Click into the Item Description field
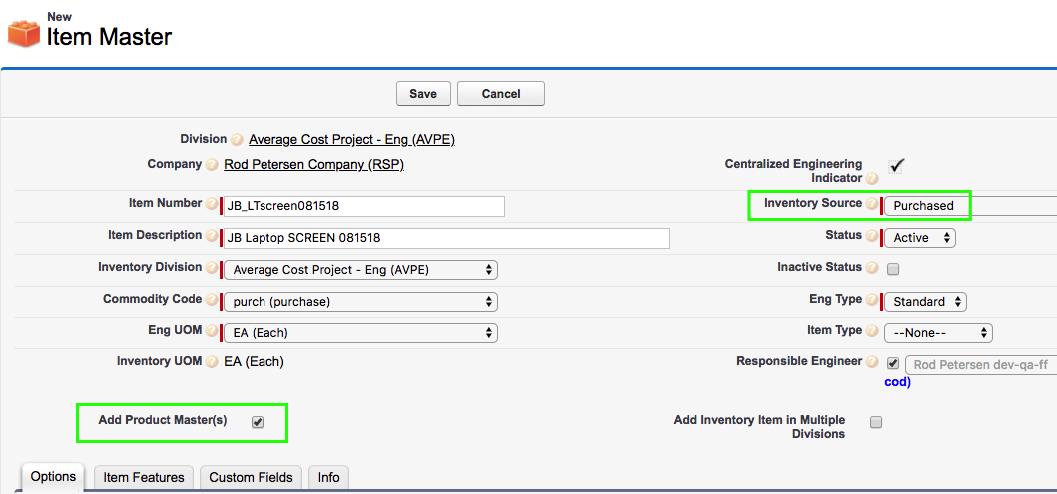 447,238
